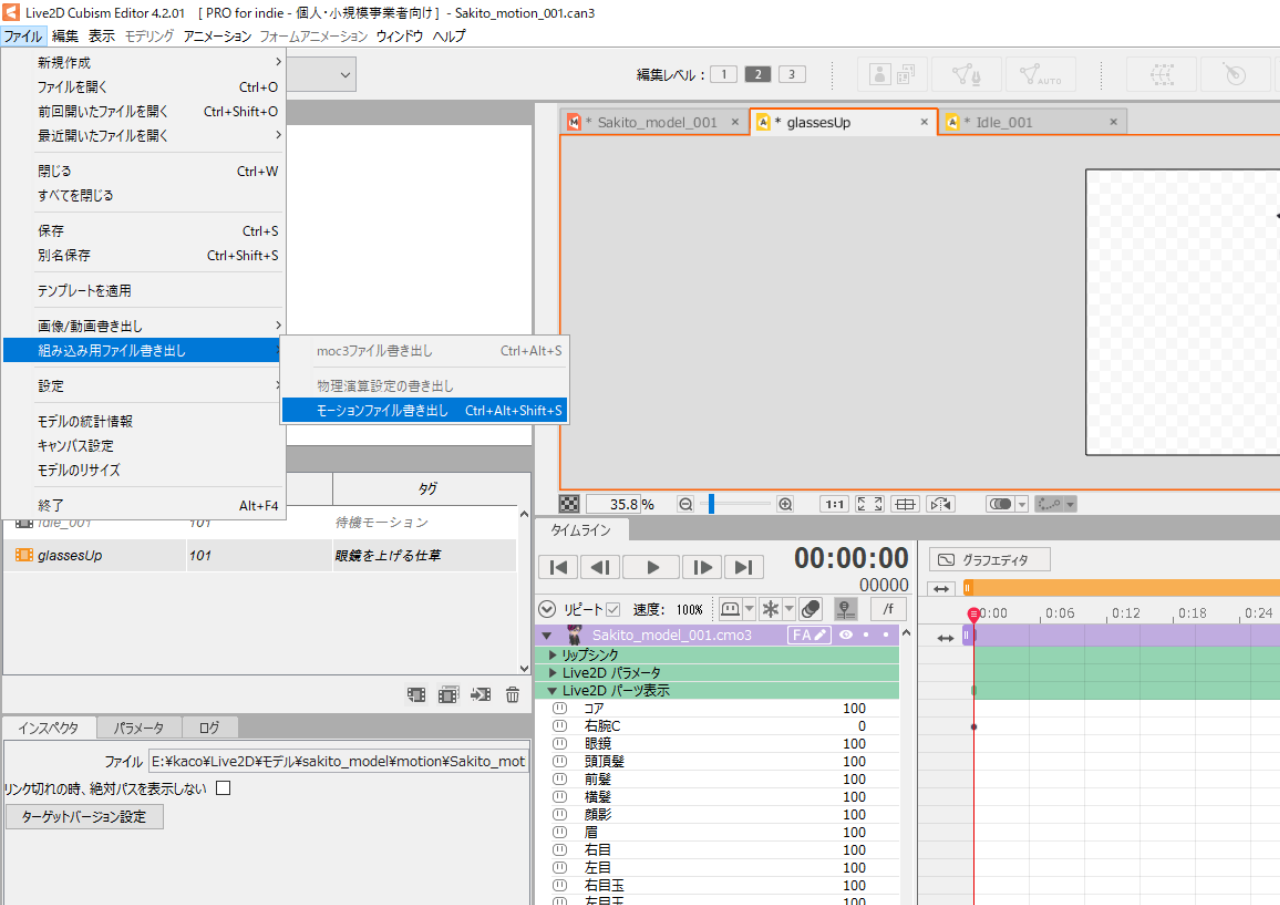The image size is (1280, 905).
Task: Click the FA form animation edit button
Action: 810,635
